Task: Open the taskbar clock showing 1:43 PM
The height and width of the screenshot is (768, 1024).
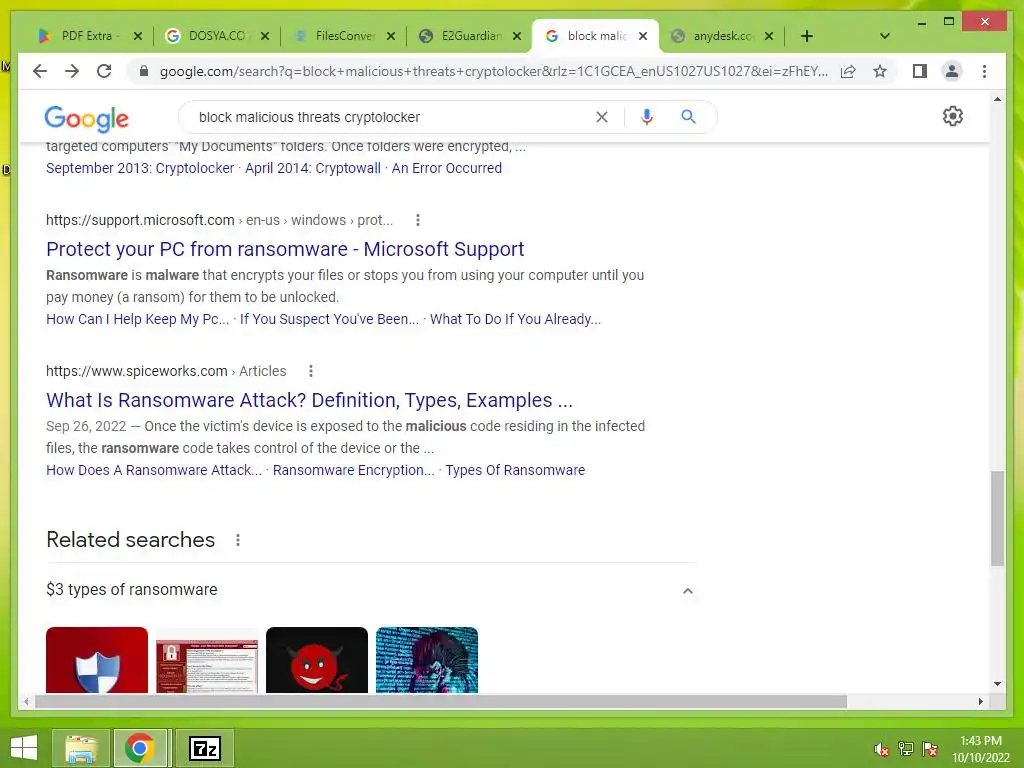Action: pyautogui.click(x=980, y=749)
